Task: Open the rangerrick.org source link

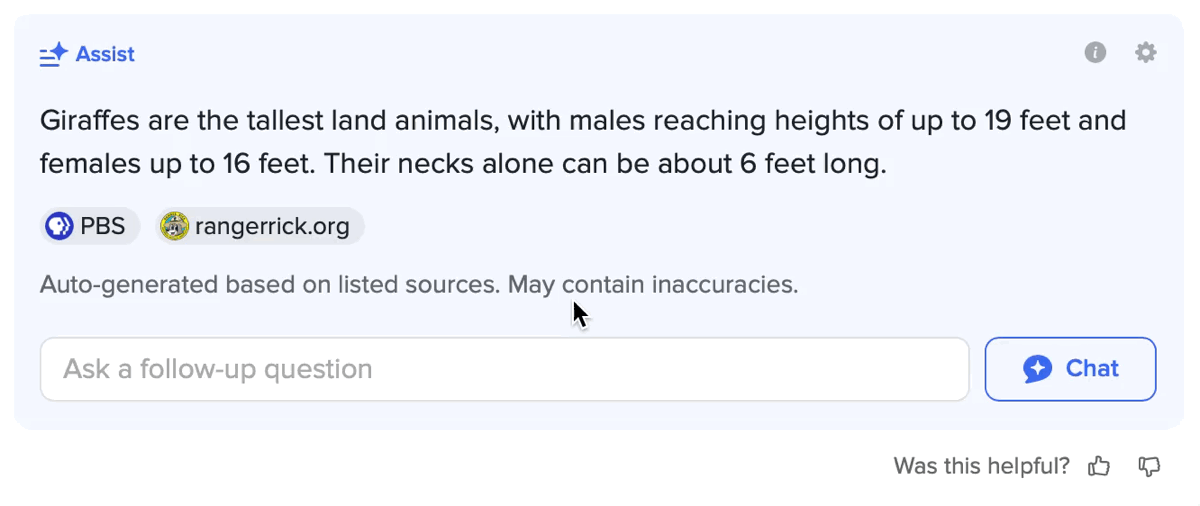Action: click(260, 226)
